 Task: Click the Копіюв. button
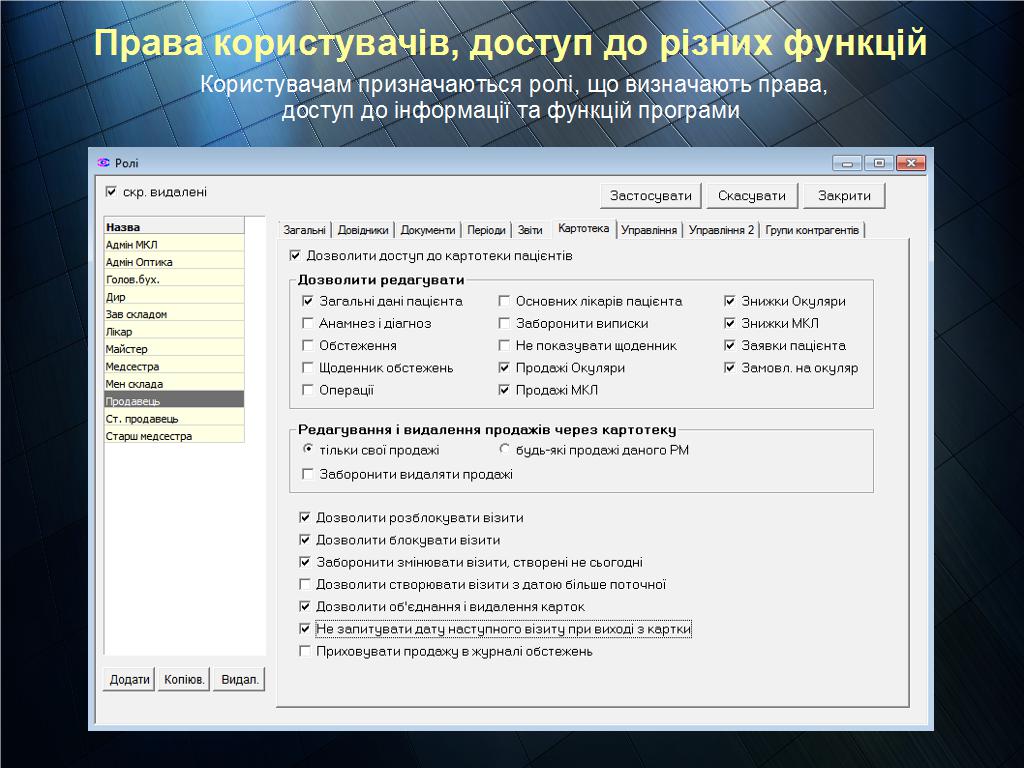(x=184, y=679)
